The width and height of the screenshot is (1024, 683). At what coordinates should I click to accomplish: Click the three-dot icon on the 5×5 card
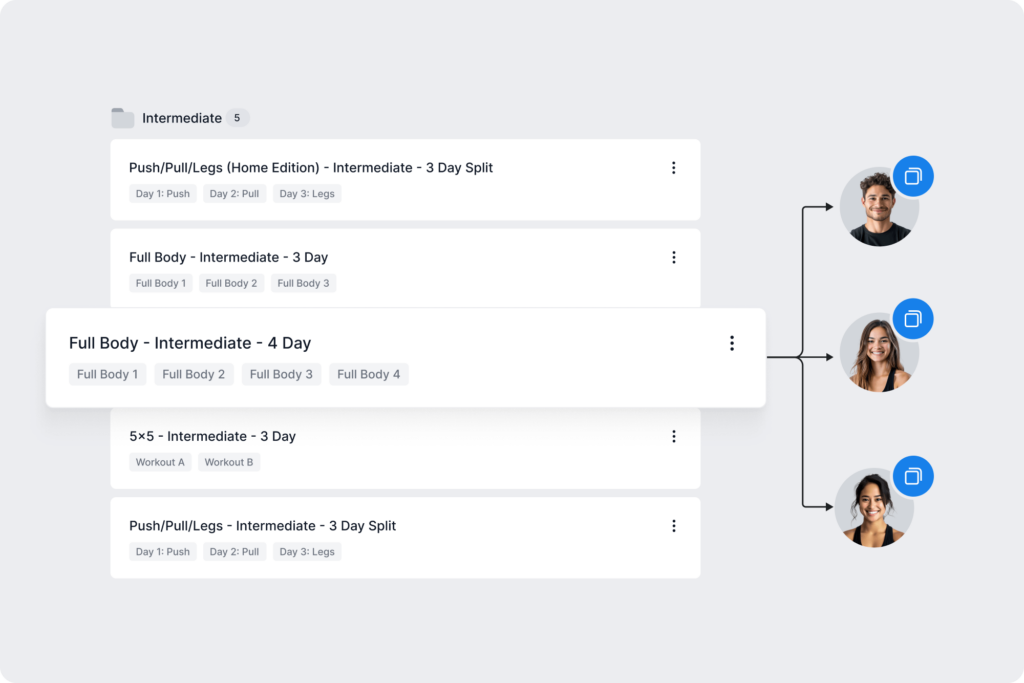pyautogui.click(x=674, y=436)
